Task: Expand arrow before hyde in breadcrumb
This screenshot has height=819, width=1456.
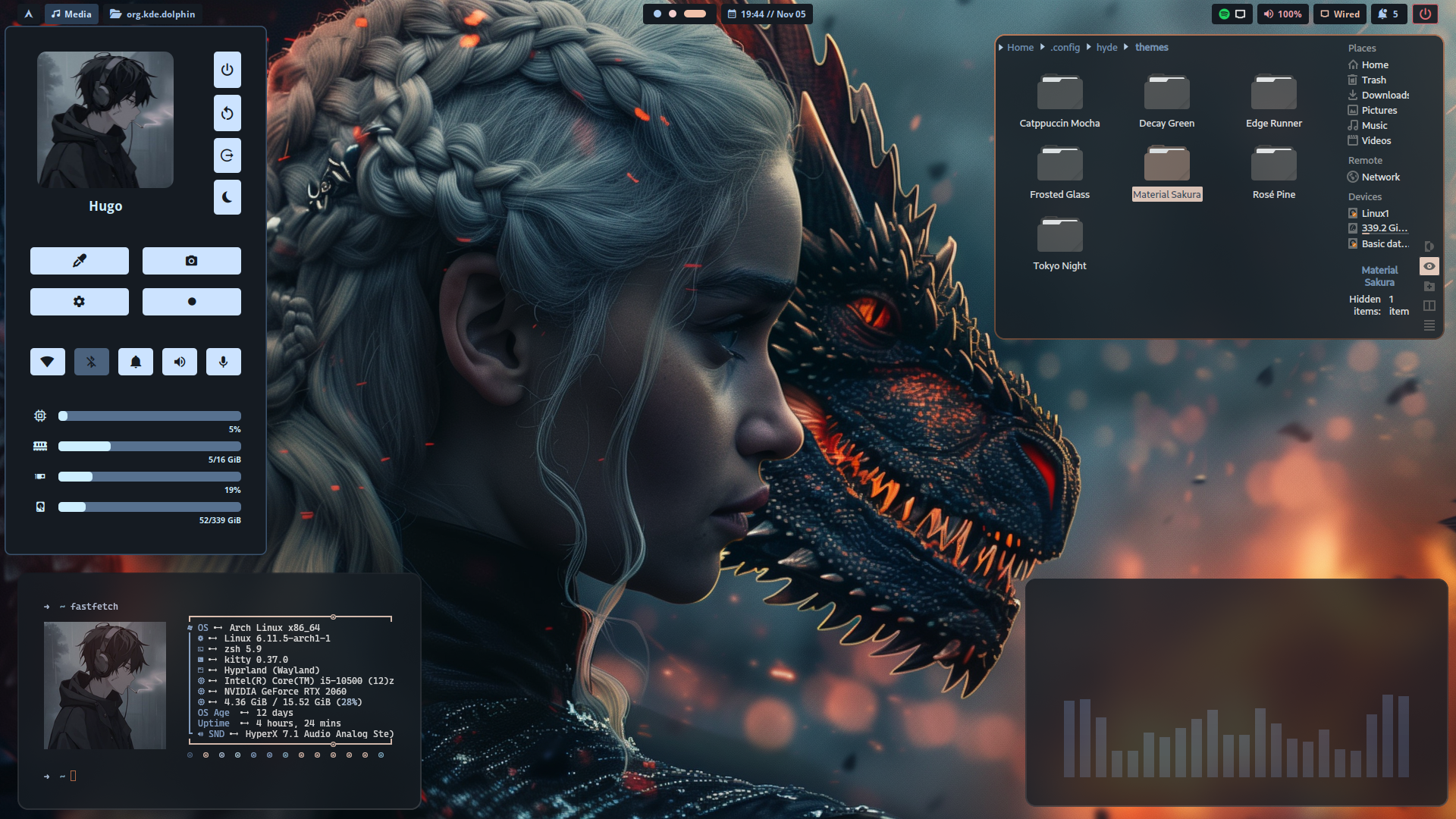Action: click(x=1089, y=47)
